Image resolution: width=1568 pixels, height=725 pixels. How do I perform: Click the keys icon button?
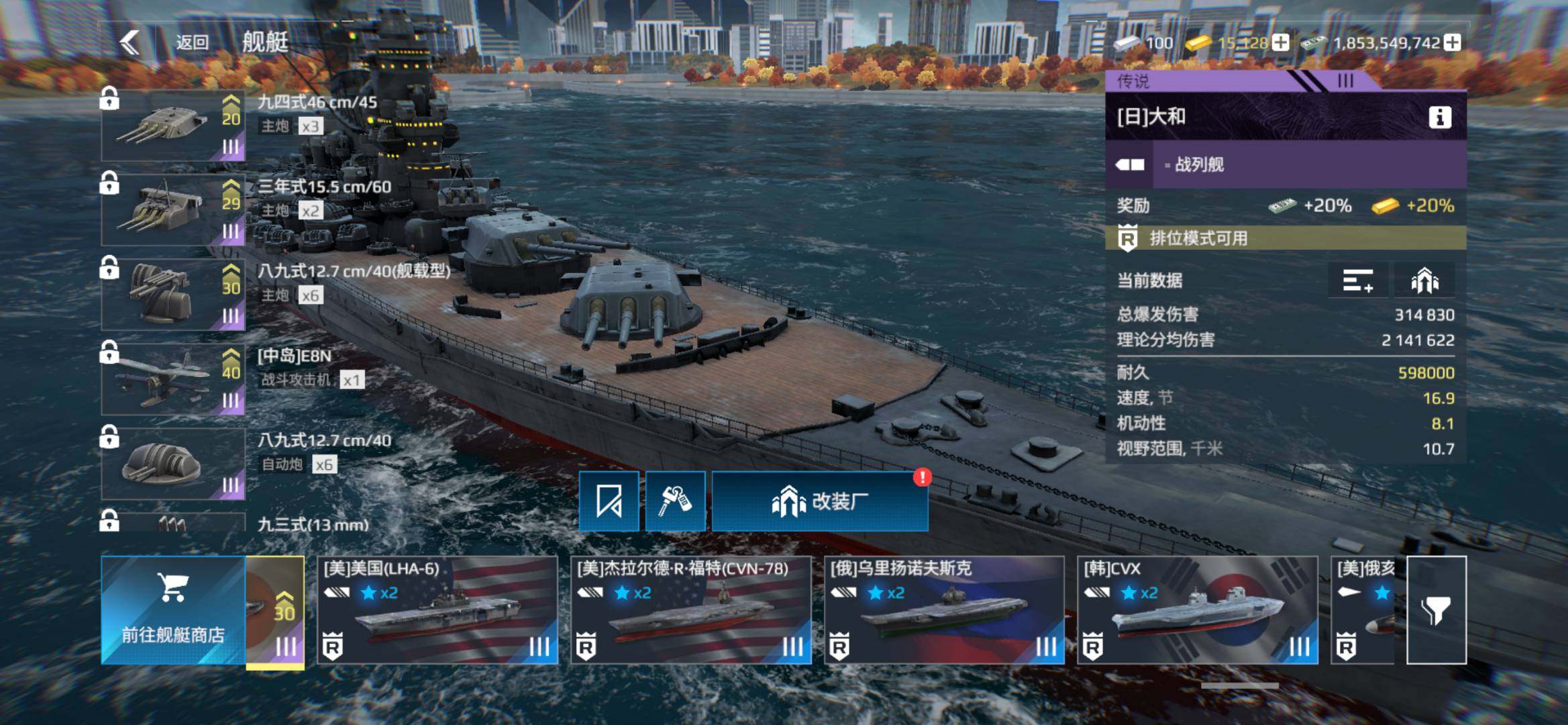[674, 501]
